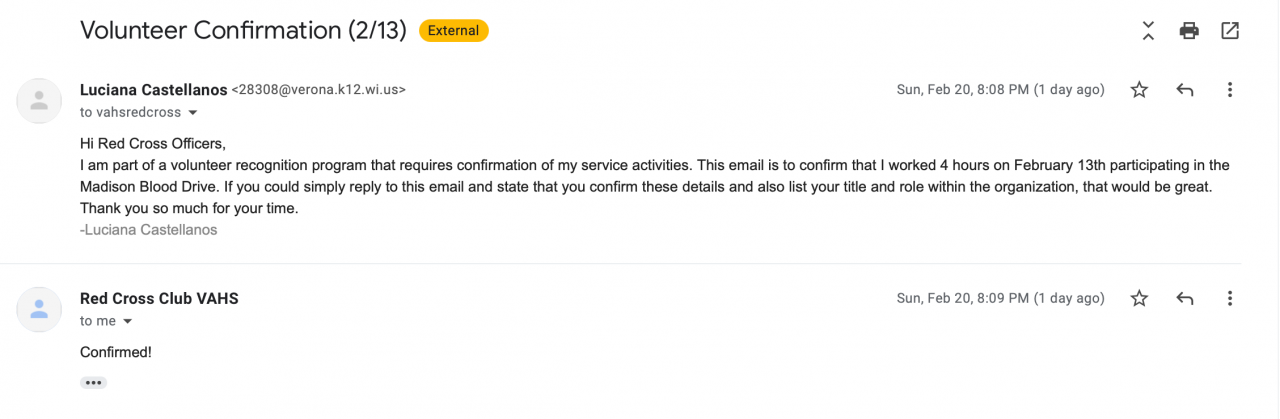Viewport: 1280px width, 419px height.
Task: Open more options for Red Cross Club message
Action: 1230,298
